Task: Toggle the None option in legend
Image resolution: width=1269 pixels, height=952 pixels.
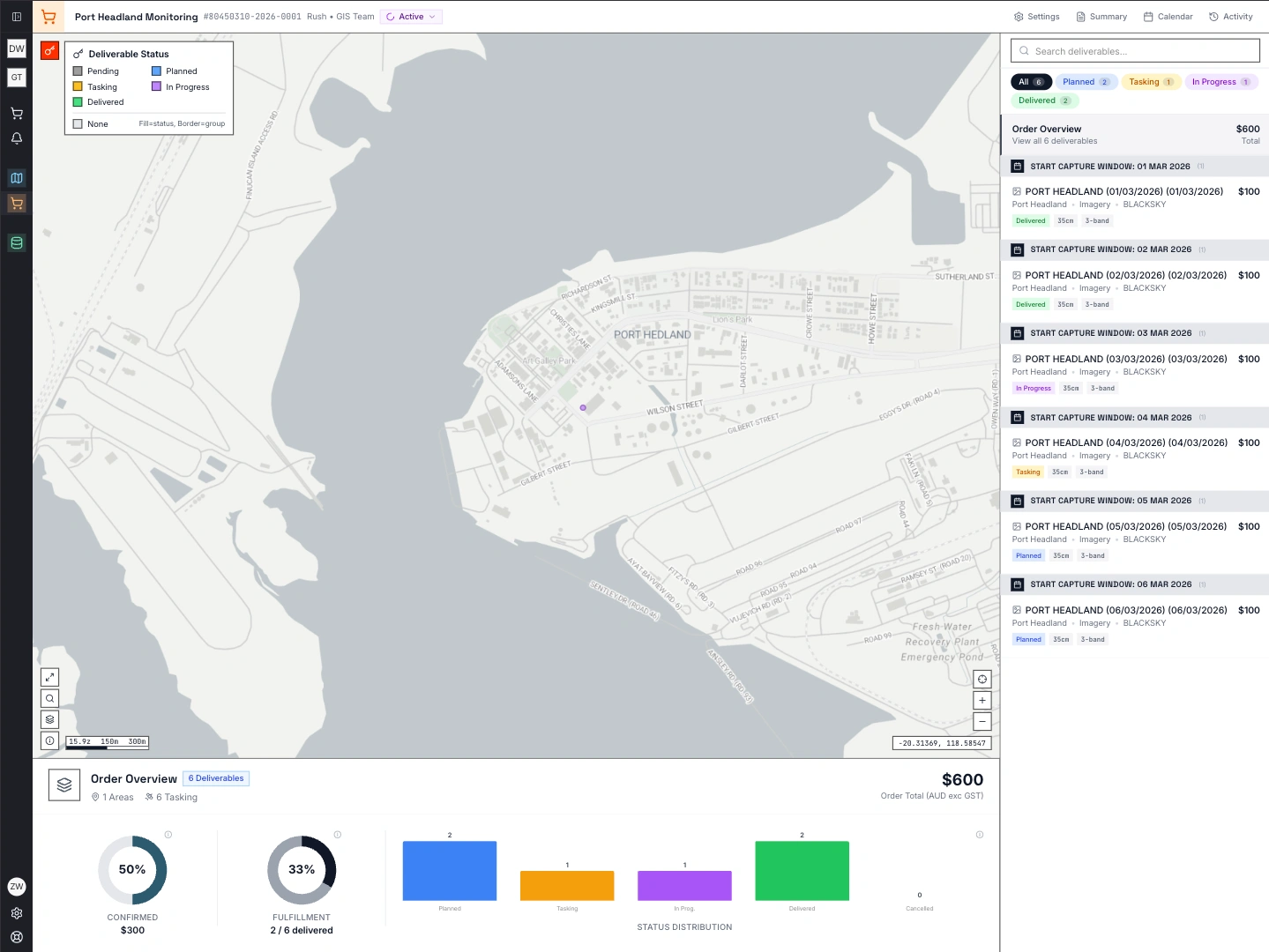Action: 78,124
